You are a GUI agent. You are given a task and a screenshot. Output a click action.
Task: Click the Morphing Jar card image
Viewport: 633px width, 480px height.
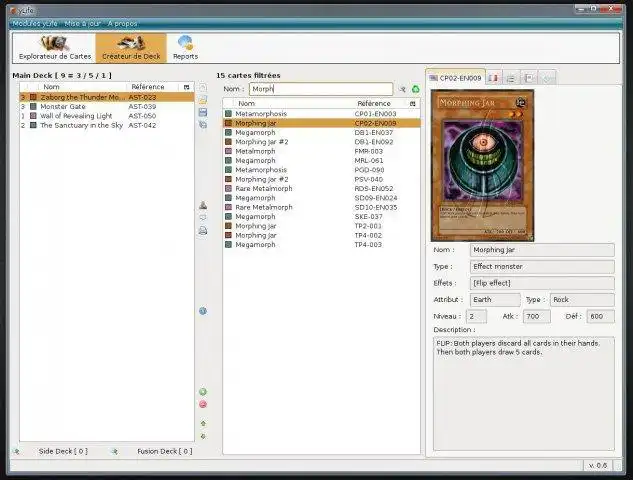[x=482, y=166]
